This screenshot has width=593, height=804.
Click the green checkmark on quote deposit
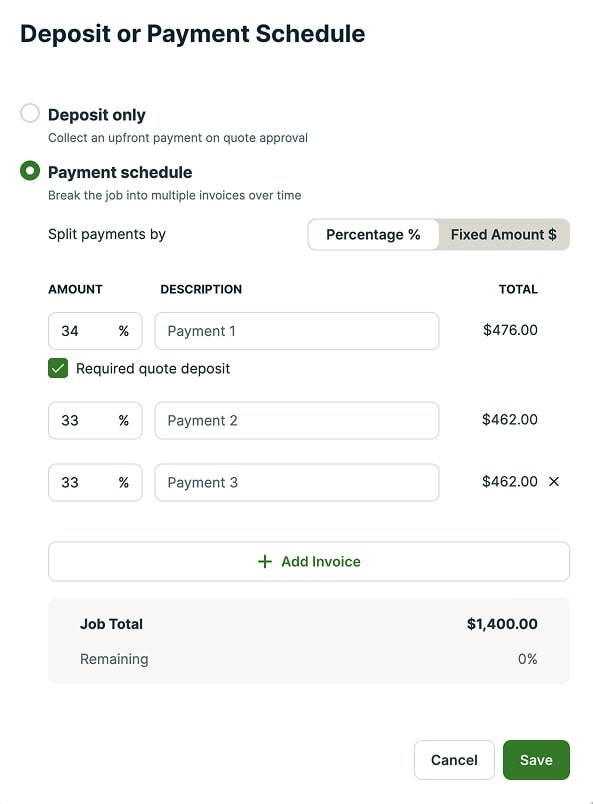pos(57,368)
